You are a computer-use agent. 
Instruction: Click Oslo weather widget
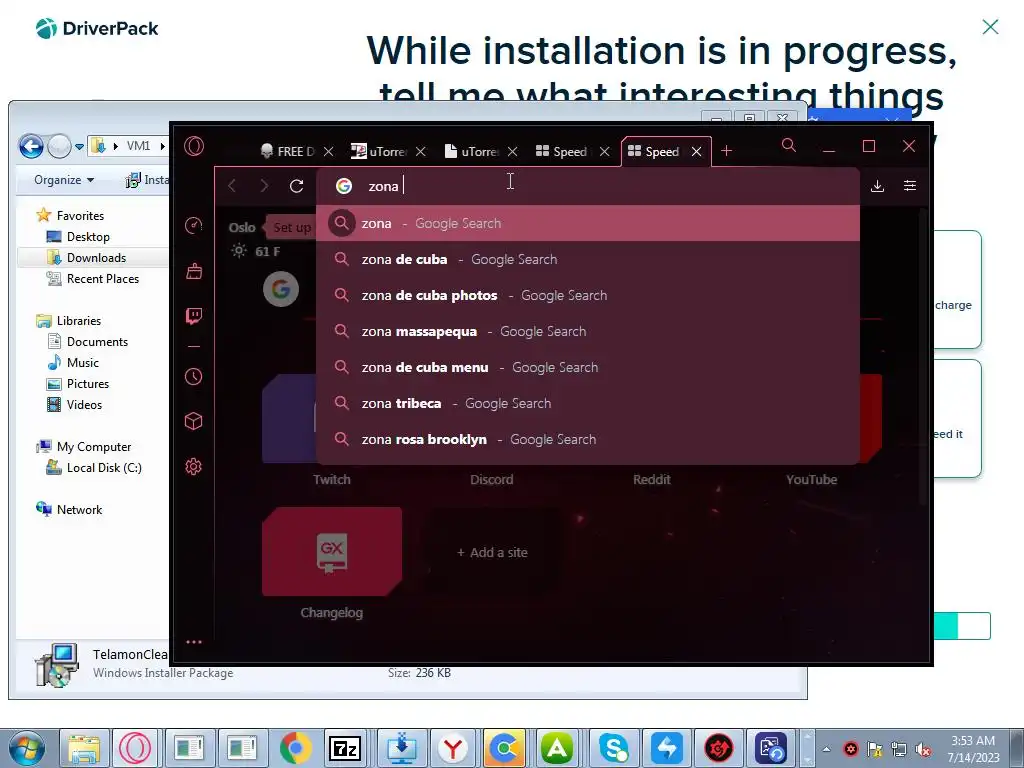click(x=254, y=239)
